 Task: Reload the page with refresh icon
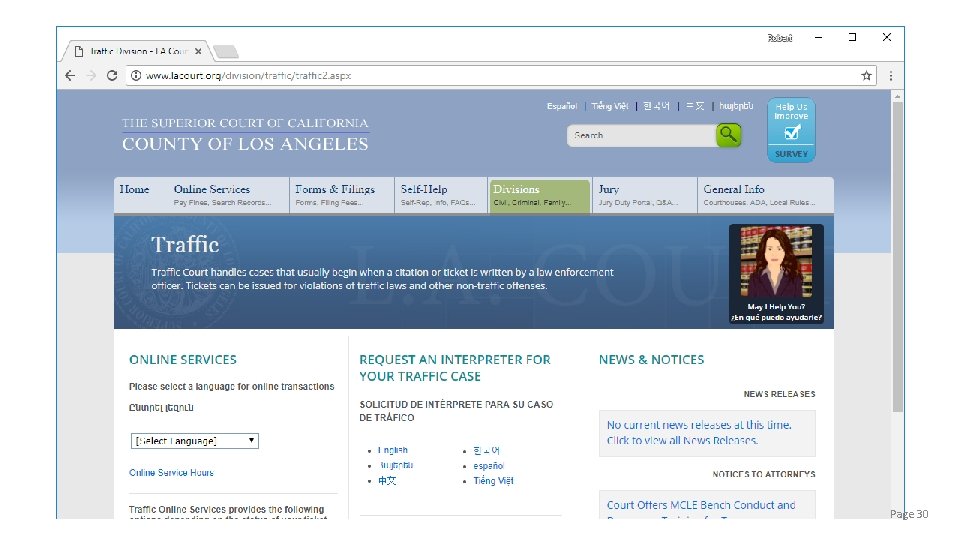[112, 75]
